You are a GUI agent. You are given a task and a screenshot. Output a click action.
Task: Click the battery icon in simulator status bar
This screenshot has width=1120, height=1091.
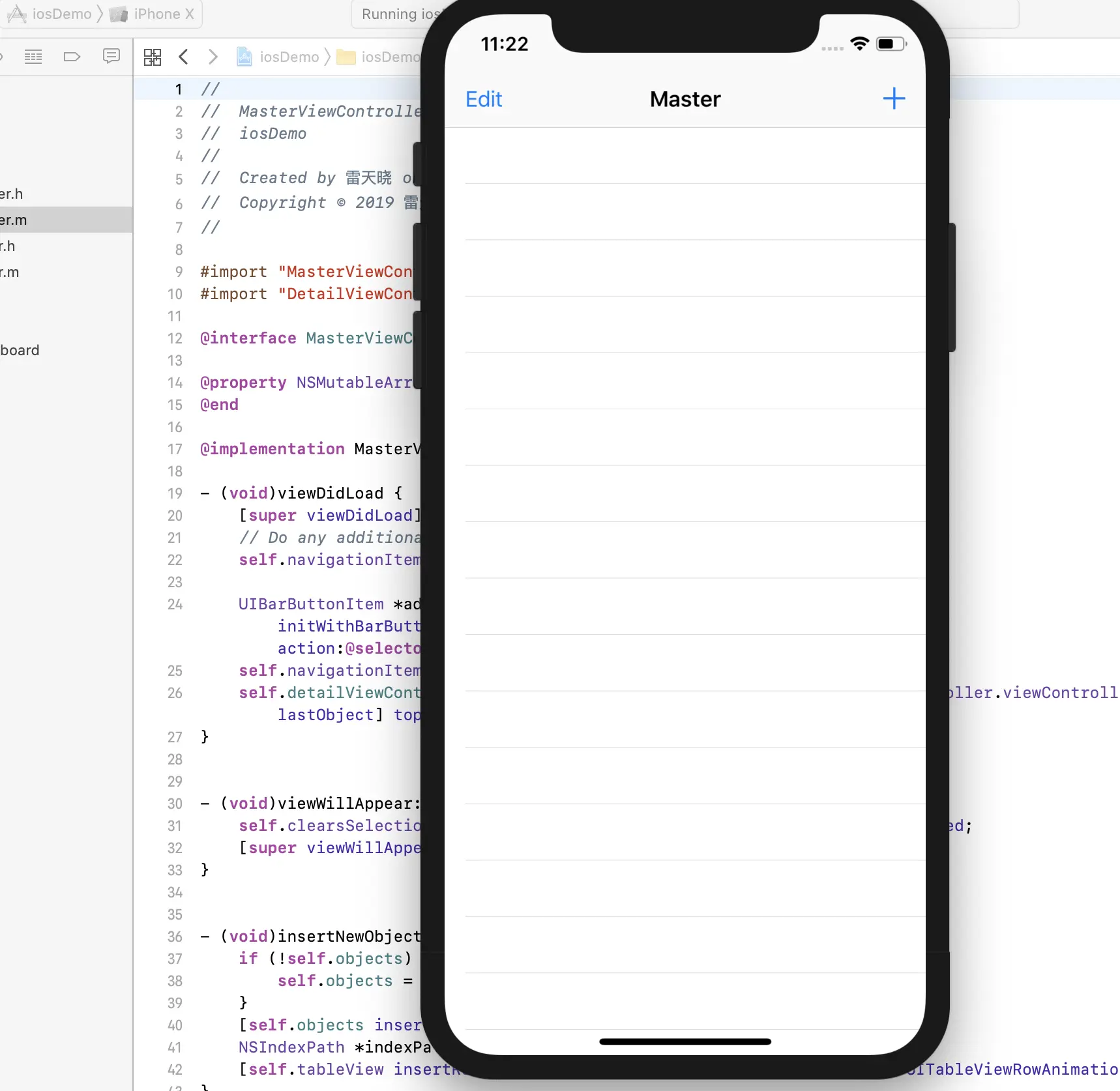point(891,44)
